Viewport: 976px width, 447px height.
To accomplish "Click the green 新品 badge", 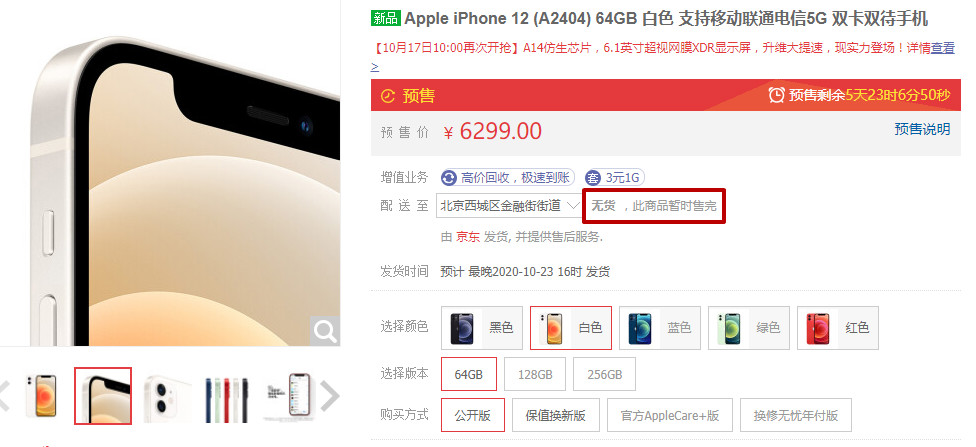I will 385,18.
